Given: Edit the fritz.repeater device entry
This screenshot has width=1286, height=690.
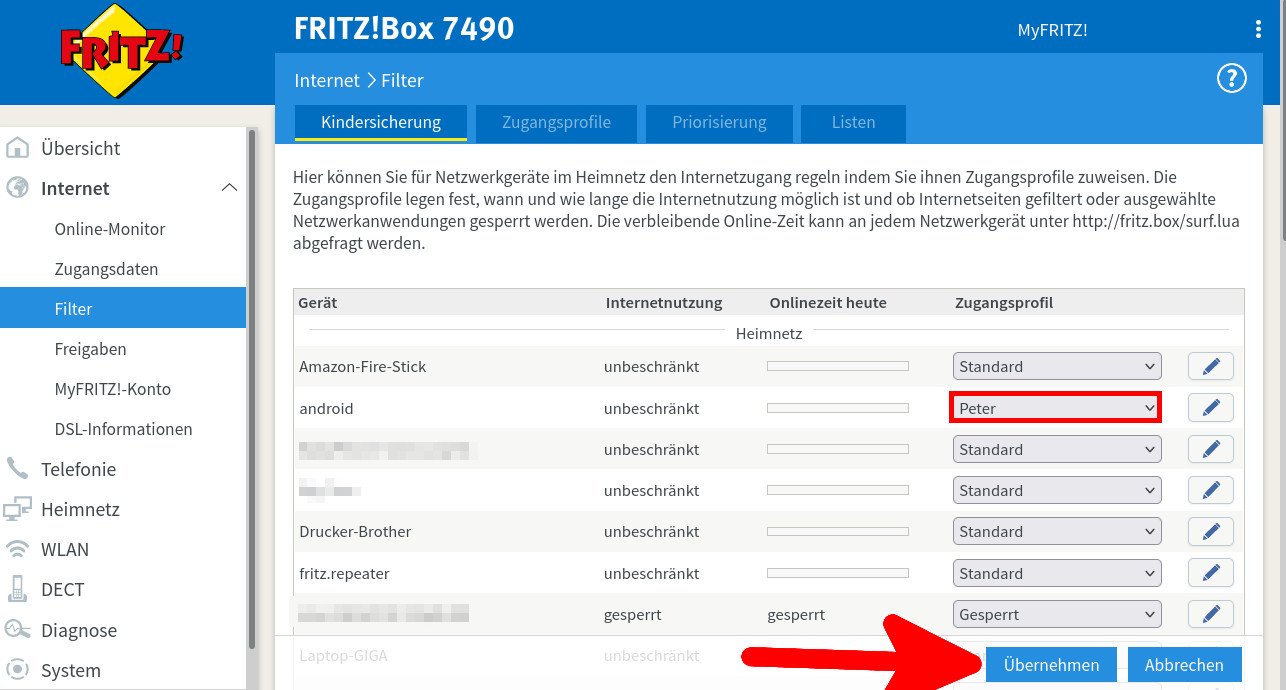Looking at the screenshot, I should tap(1211, 574).
